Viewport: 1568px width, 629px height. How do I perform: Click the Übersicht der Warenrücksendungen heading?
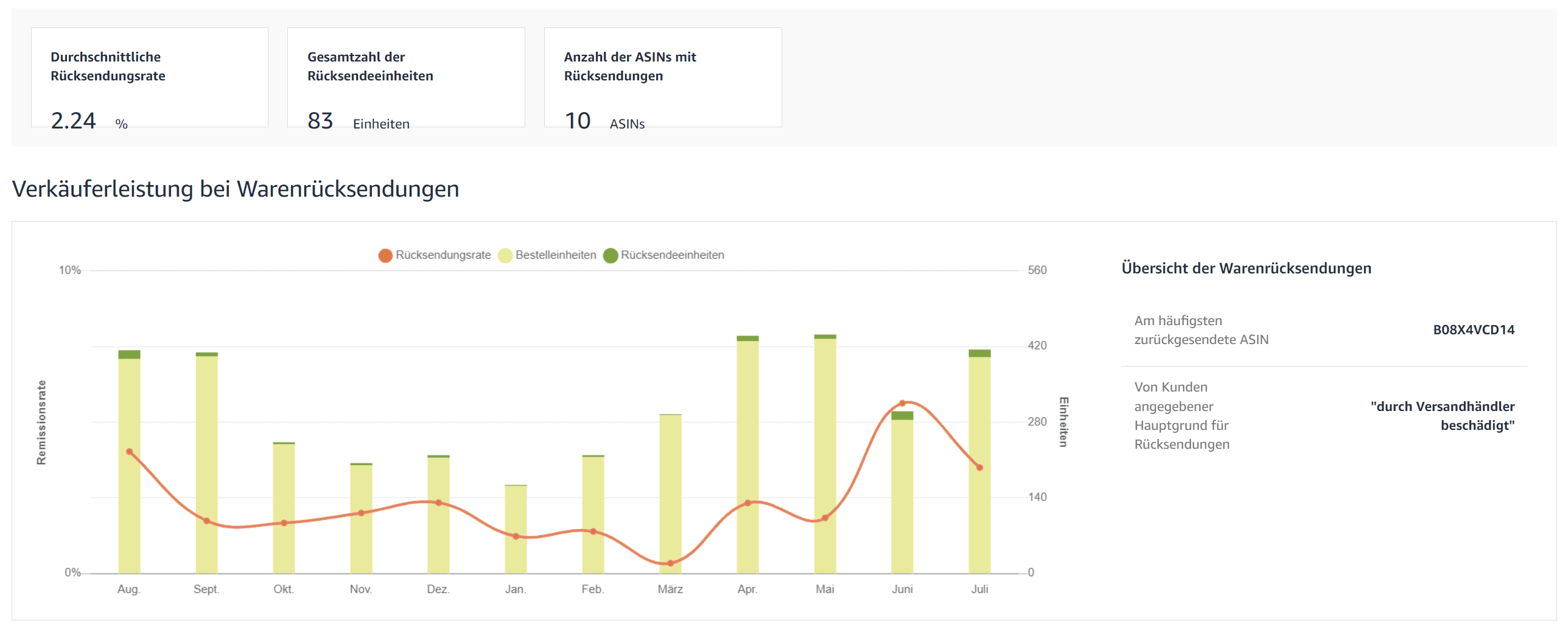(x=1246, y=269)
